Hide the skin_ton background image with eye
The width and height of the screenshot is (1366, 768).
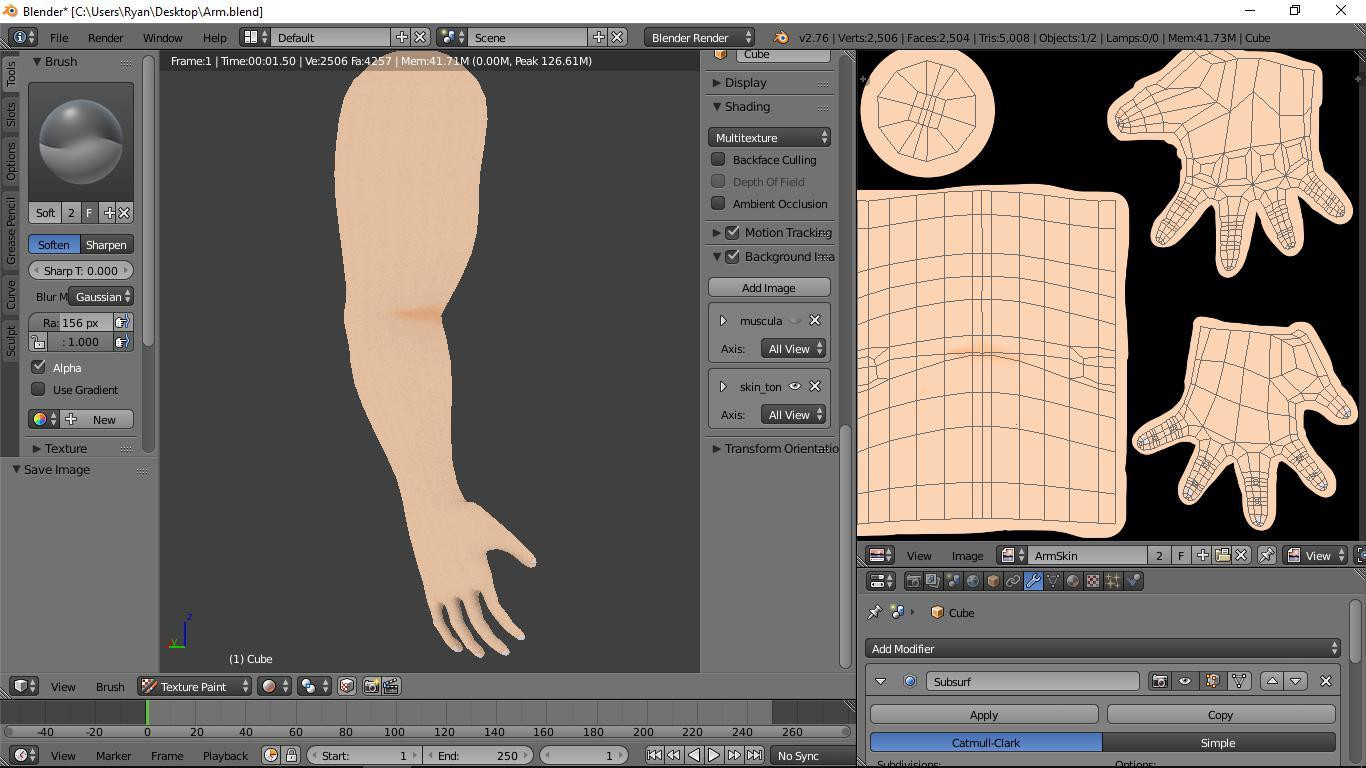(795, 387)
